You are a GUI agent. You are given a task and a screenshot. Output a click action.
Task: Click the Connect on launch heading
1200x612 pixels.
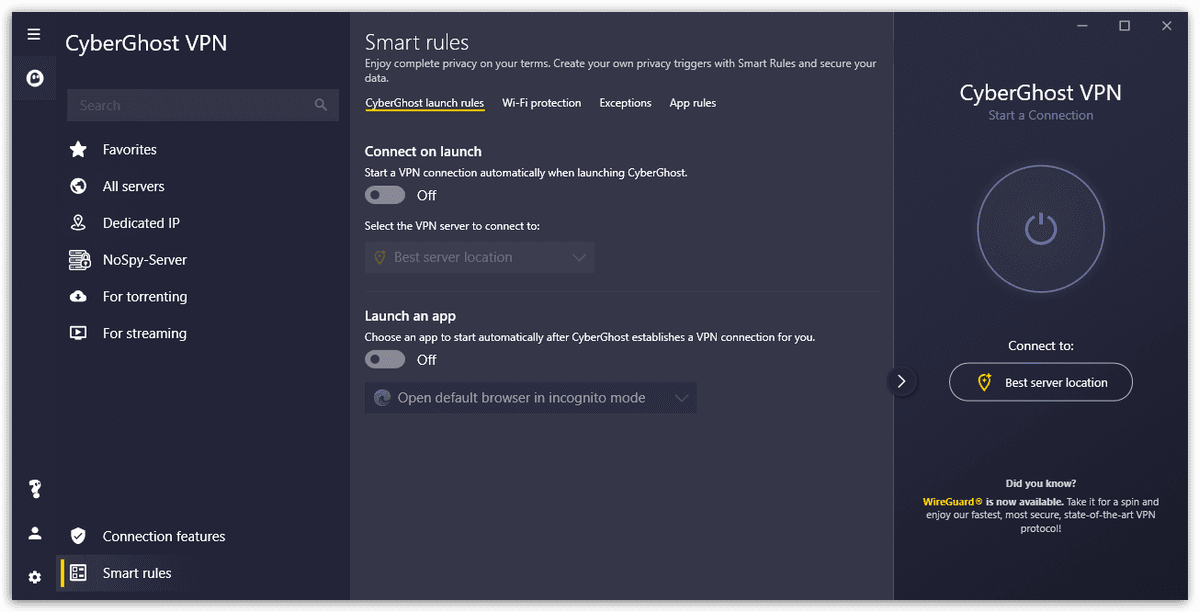point(423,151)
